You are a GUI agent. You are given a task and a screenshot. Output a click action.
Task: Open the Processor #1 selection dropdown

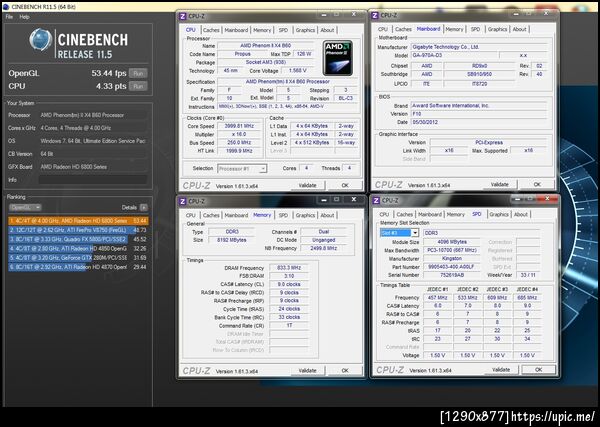[242, 168]
